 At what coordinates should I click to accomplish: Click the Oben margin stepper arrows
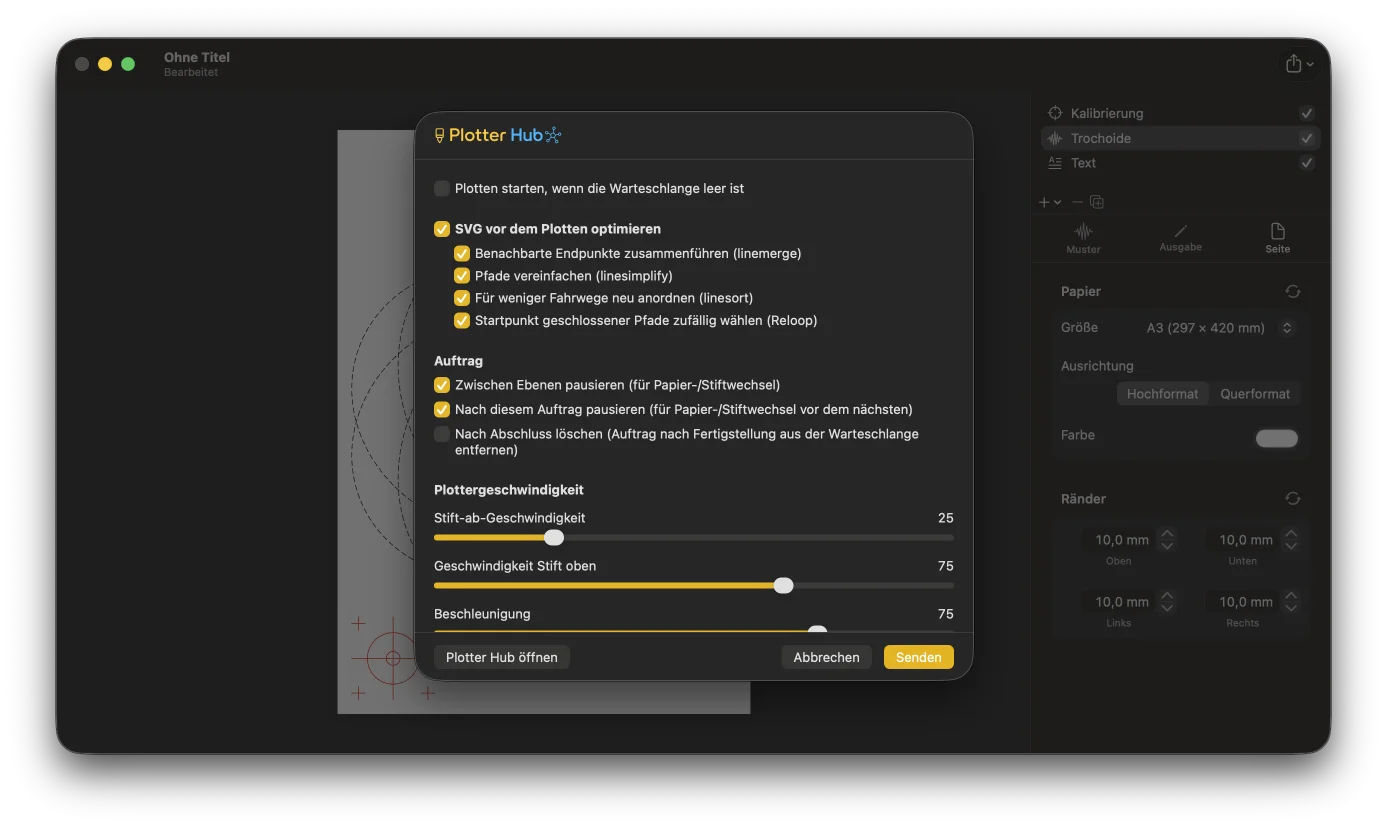point(1167,540)
